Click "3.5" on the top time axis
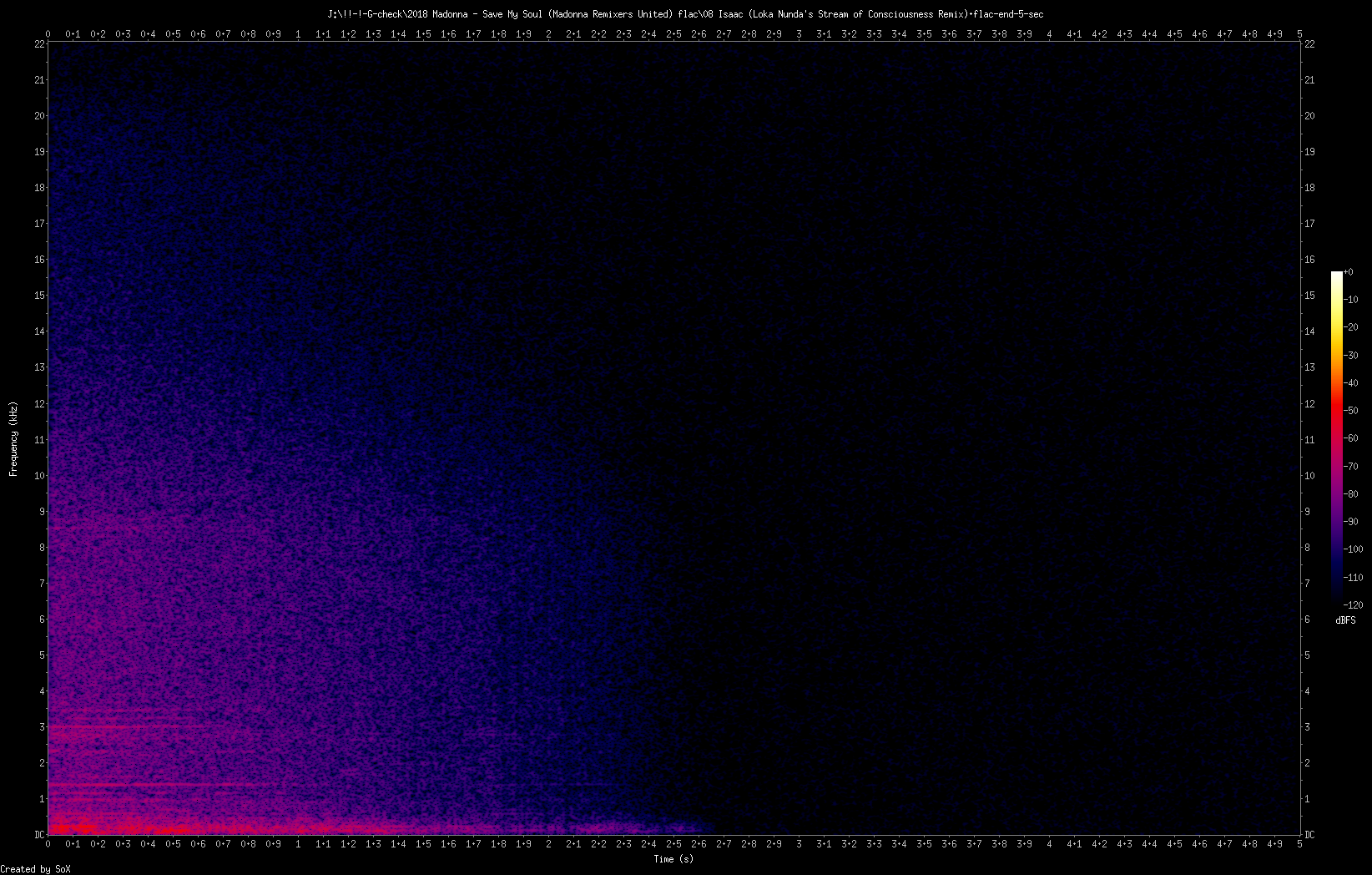1372x875 pixels. [x=924, y=34]
